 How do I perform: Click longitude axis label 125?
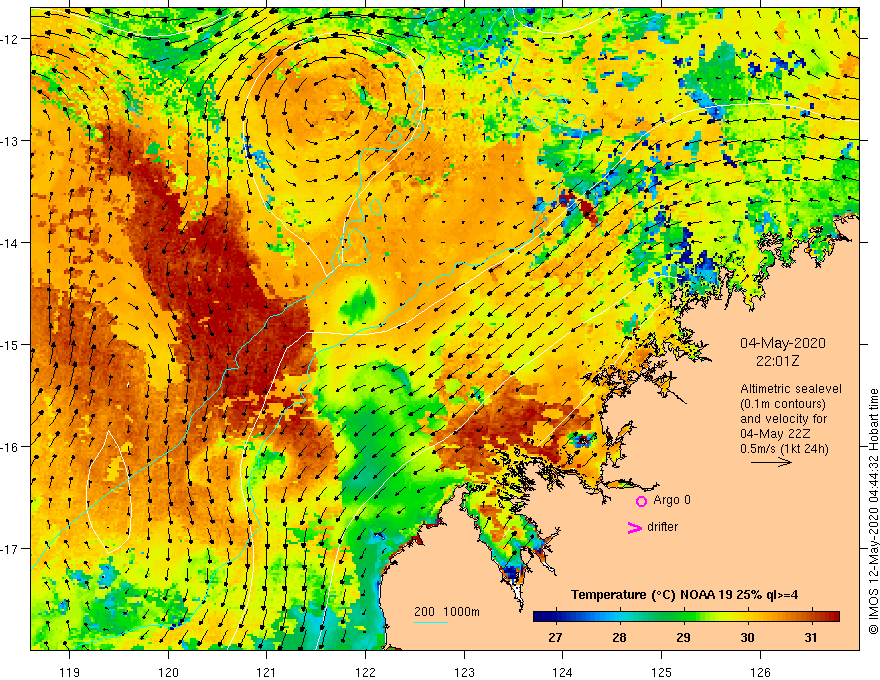pos(662,672)
